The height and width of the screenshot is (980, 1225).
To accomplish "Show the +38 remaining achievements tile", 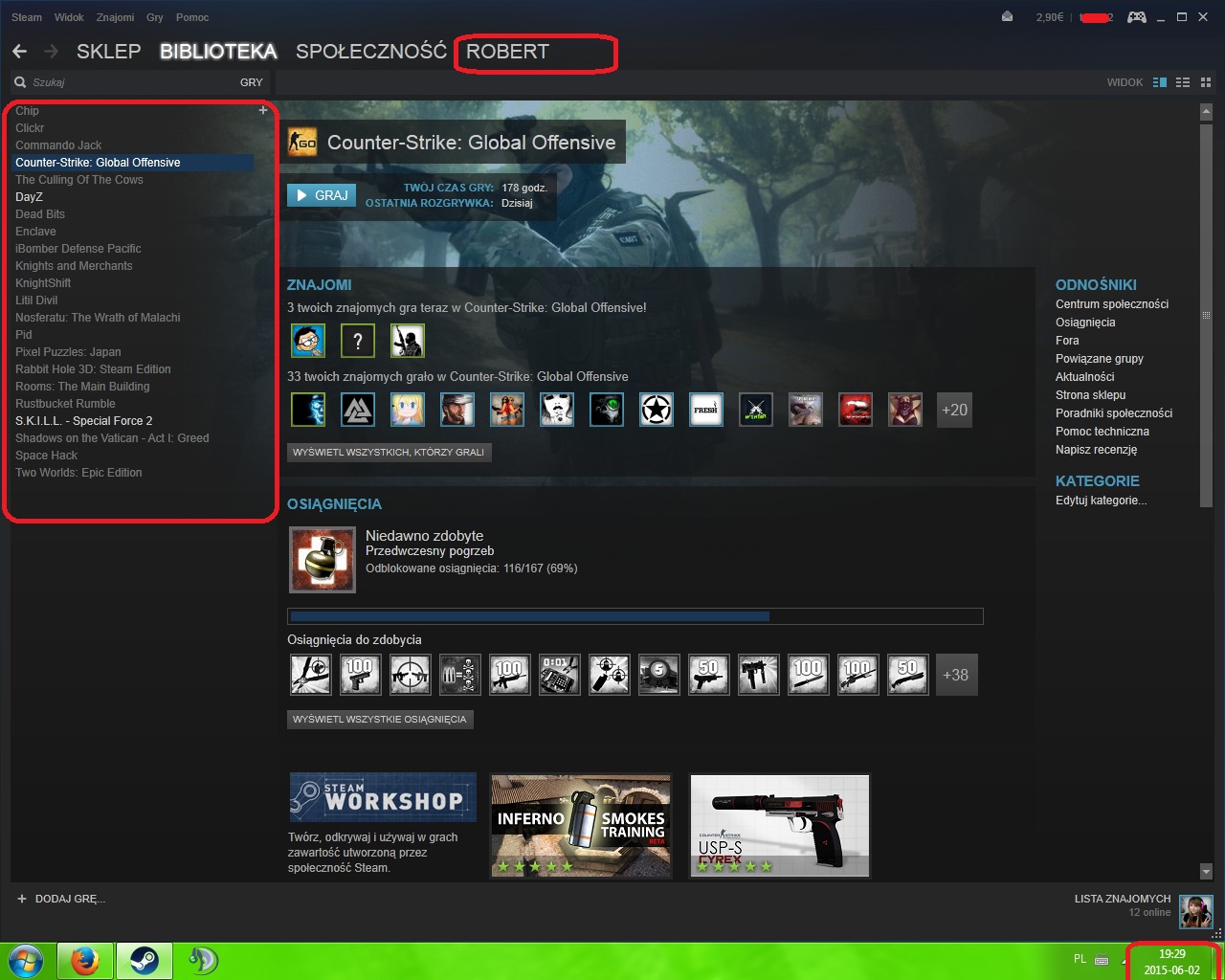I will 955,675.
